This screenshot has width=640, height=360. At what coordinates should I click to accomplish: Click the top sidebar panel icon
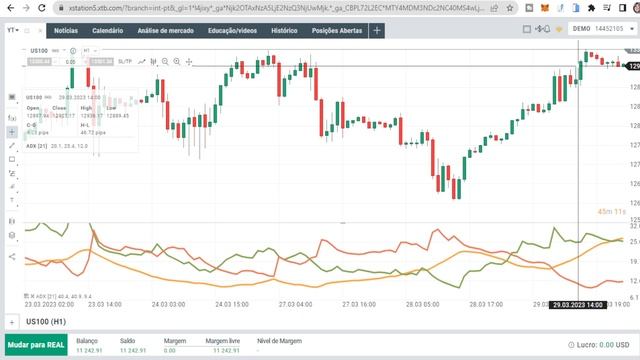coord(12,97)
